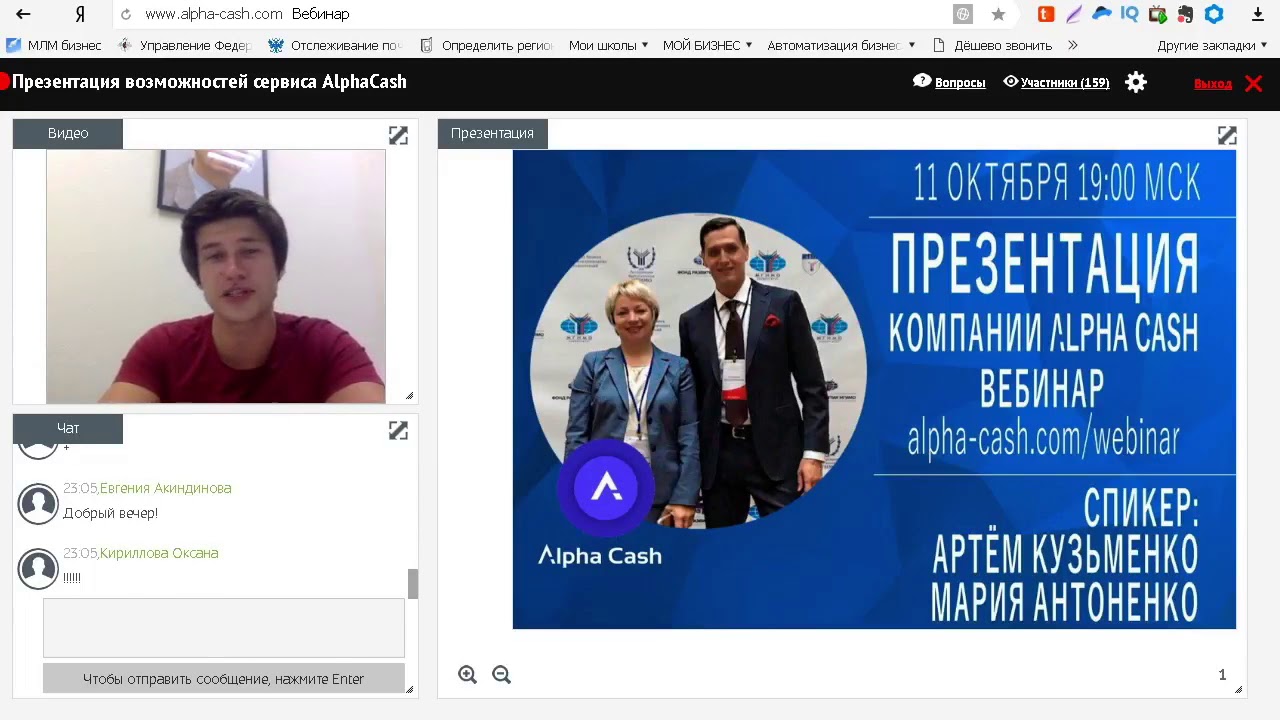Zoom in presentation with plus magnifier
This screenshot has width=1280, height=720.
click(467, 675)
